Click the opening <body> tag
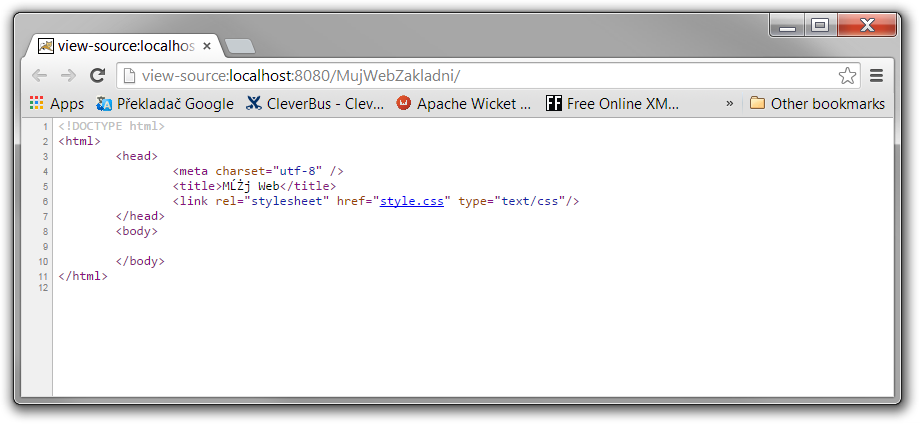The image size is (920, 424). [137, 231]
